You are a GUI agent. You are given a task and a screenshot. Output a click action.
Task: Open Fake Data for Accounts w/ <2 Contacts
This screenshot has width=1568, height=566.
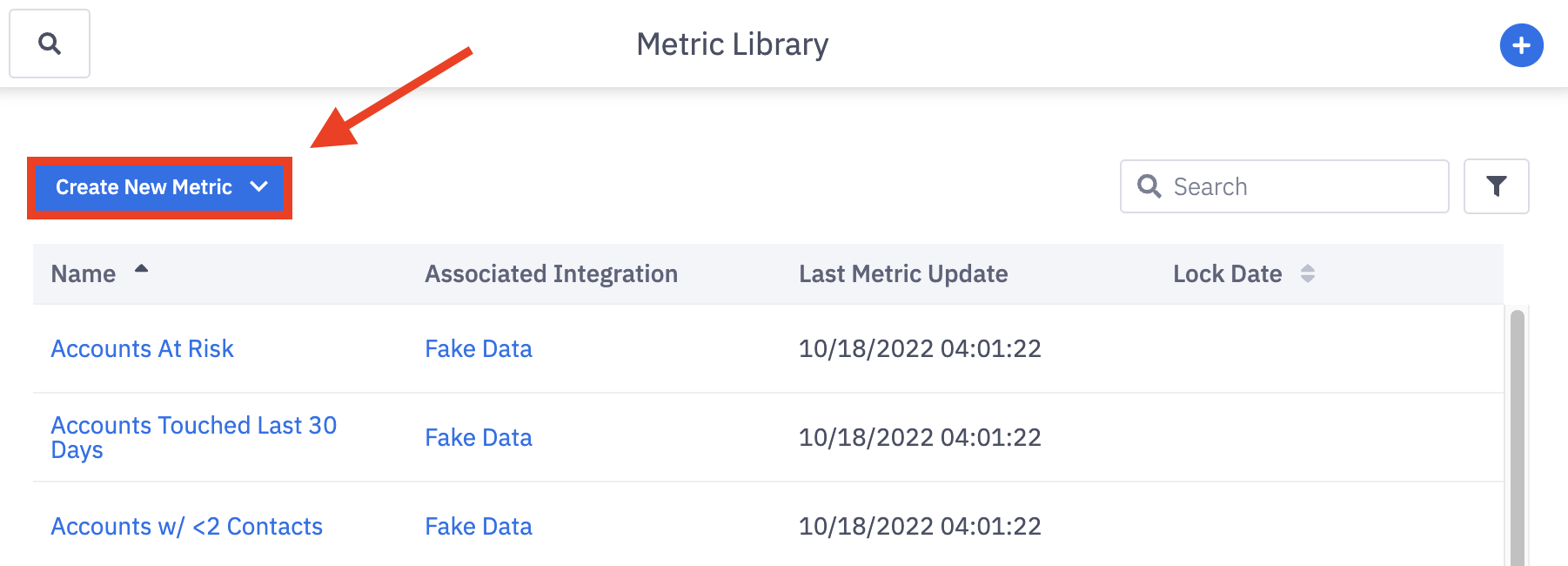click(478, 526)
